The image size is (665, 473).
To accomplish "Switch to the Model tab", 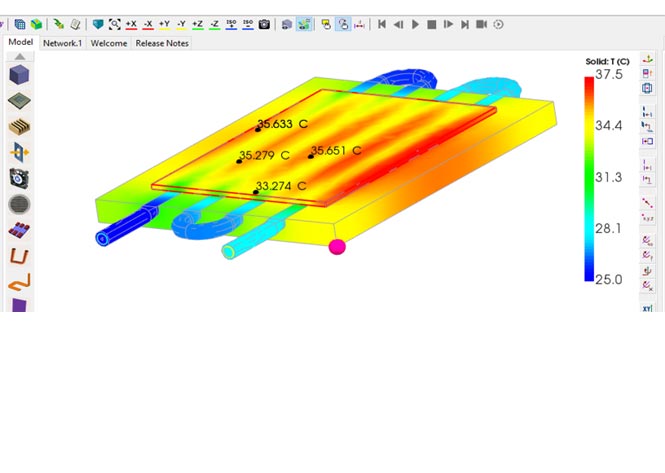I will 20,42.
